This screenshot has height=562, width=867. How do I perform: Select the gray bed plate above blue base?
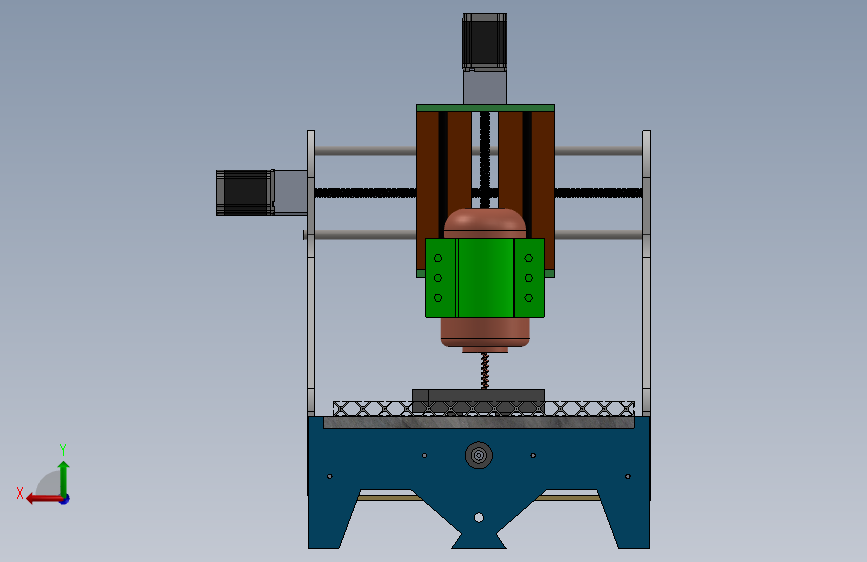point(479,422)
